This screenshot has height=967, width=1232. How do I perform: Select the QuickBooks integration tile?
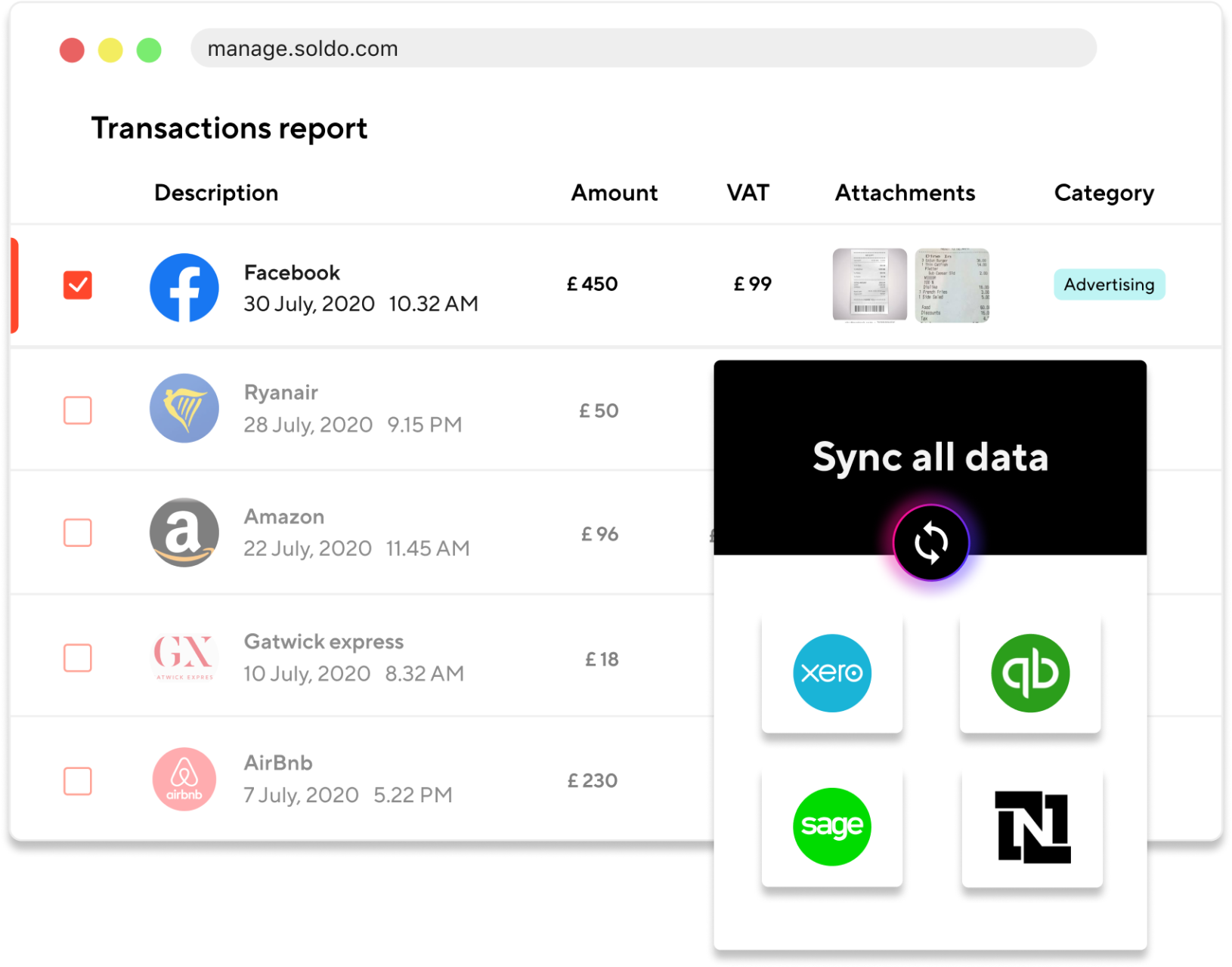click(1030, 673)
